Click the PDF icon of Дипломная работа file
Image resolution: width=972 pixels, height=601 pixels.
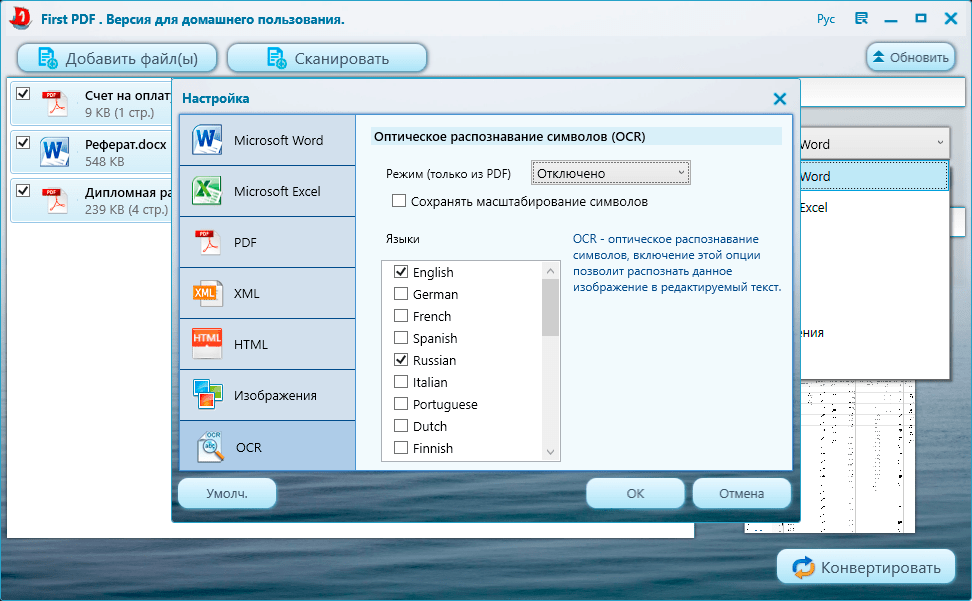pyautogui.click(x=55, y=200)
